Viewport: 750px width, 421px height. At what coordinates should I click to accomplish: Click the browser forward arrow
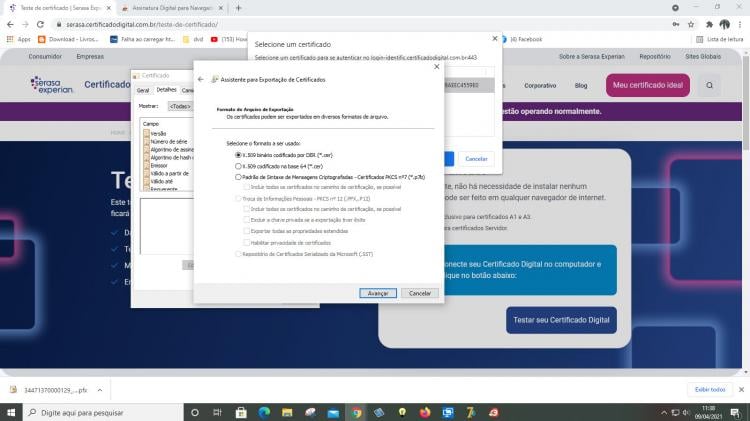[25, 24]
